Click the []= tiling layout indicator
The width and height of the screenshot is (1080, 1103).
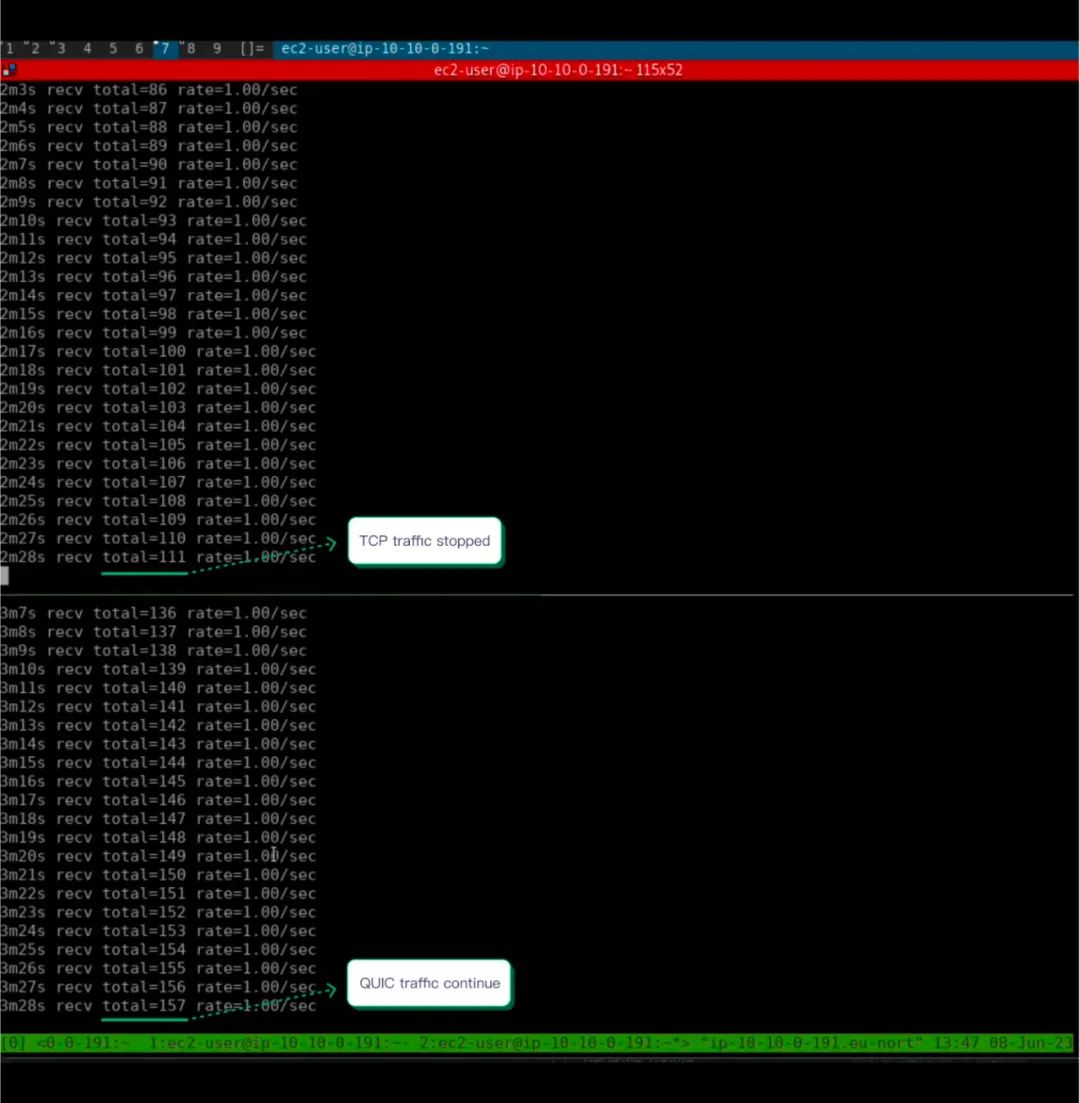(x=251, y=49)
